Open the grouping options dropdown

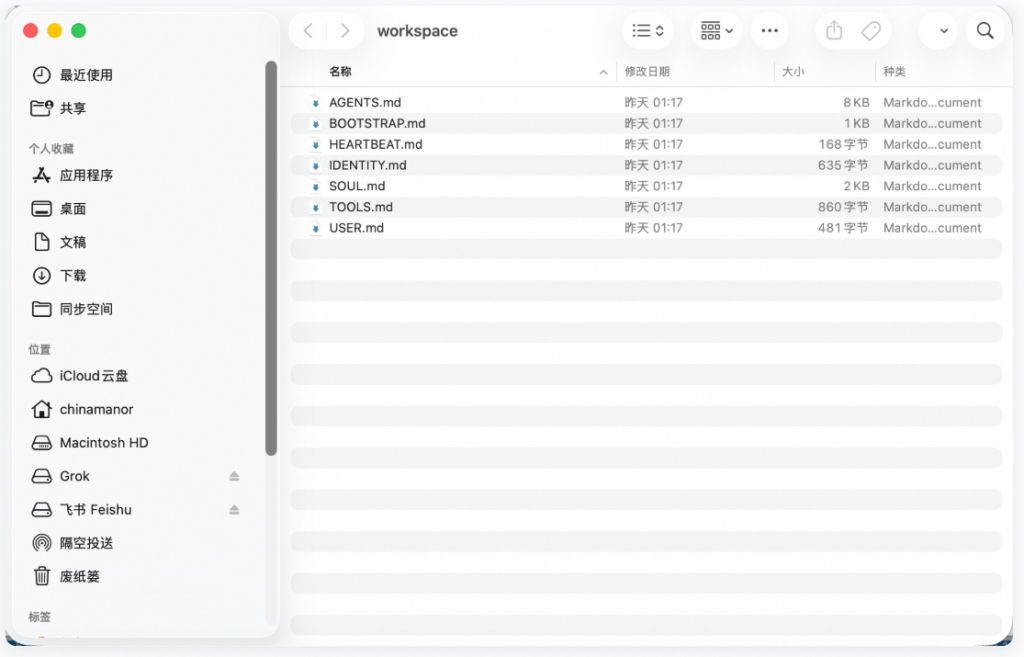click(x=717, y=31)
